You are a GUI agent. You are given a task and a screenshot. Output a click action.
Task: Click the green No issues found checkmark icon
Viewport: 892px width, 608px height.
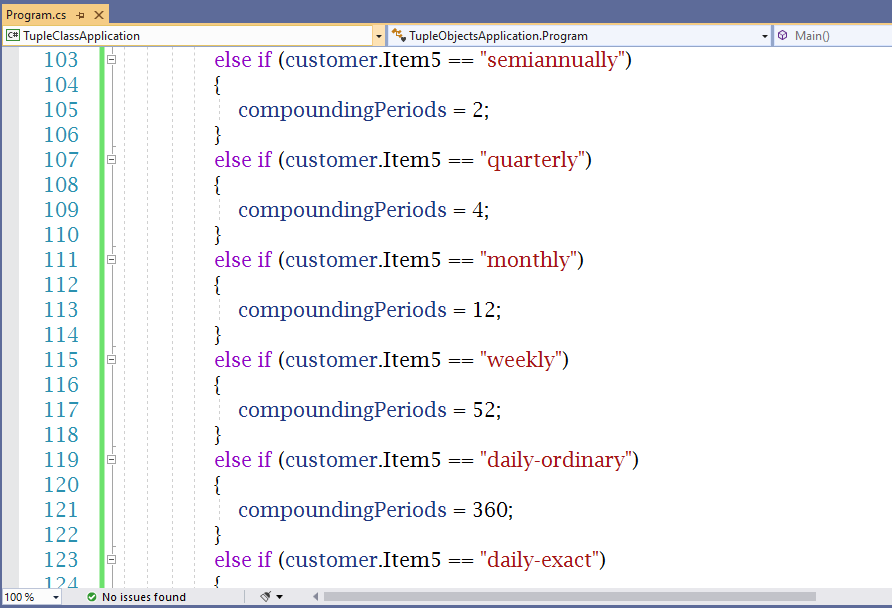91,597
